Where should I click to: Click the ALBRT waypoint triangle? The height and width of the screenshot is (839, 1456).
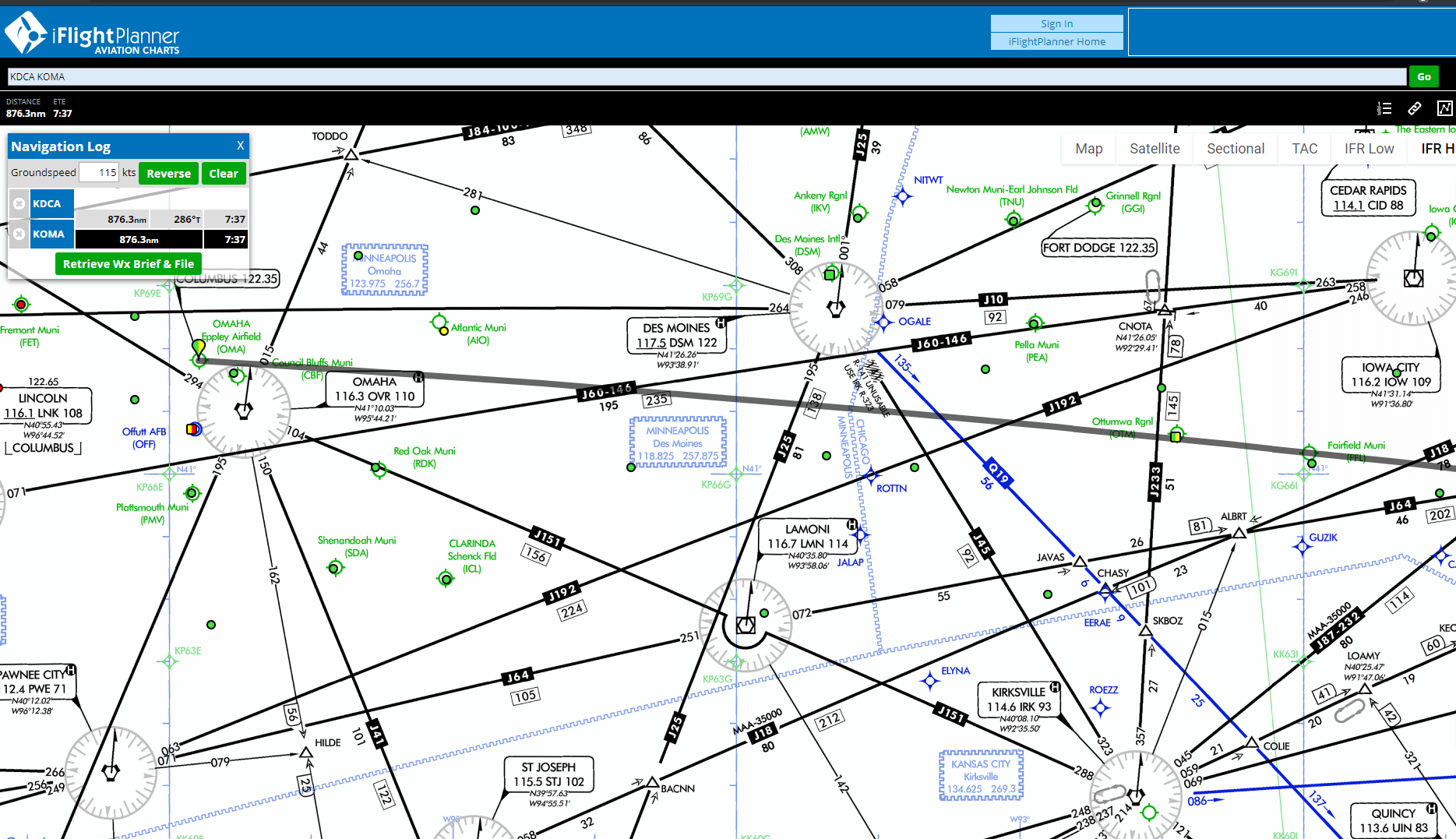pos(1239,534)
